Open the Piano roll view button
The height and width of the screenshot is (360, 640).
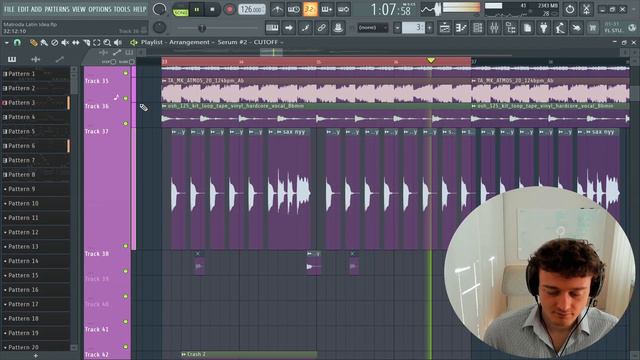click(461, 28)
